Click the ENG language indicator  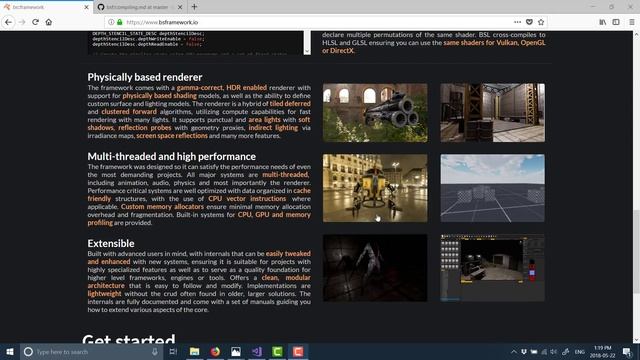[580, 352]
